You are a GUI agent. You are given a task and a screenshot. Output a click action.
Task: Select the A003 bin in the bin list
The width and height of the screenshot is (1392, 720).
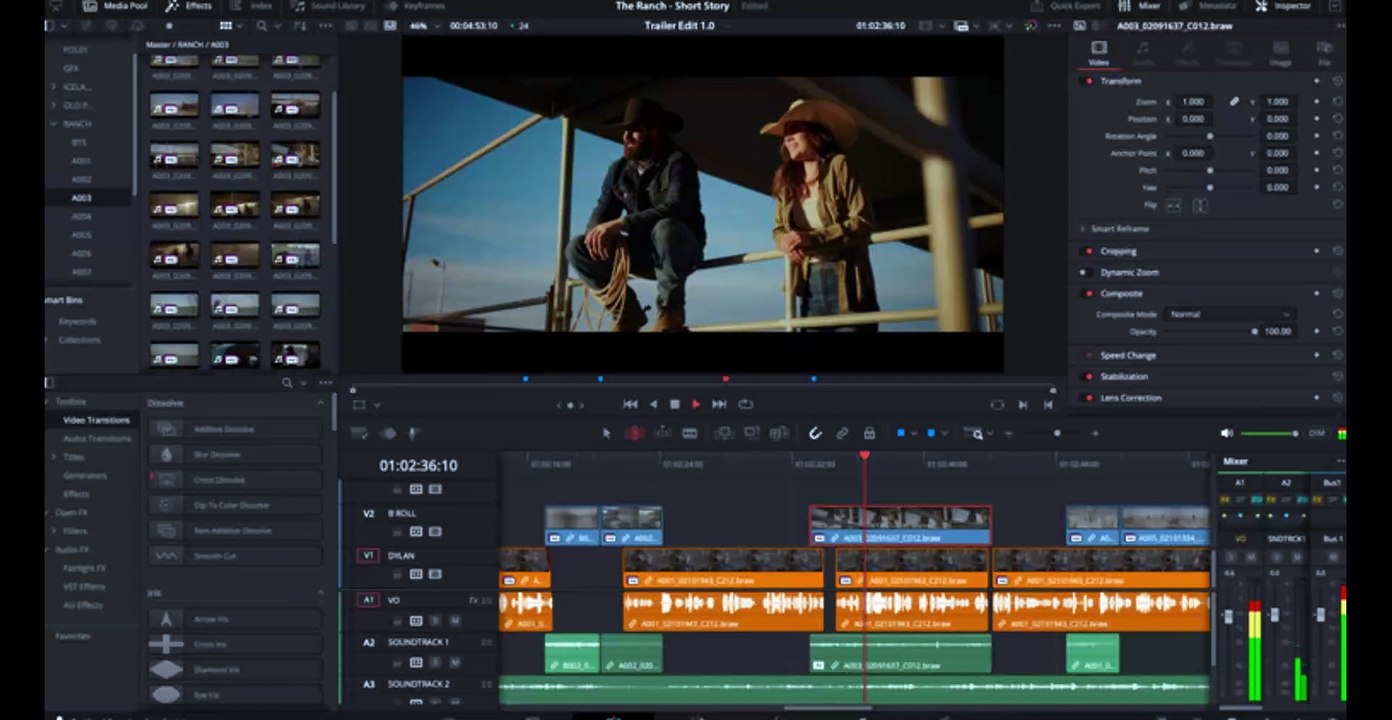coord(81,198)
